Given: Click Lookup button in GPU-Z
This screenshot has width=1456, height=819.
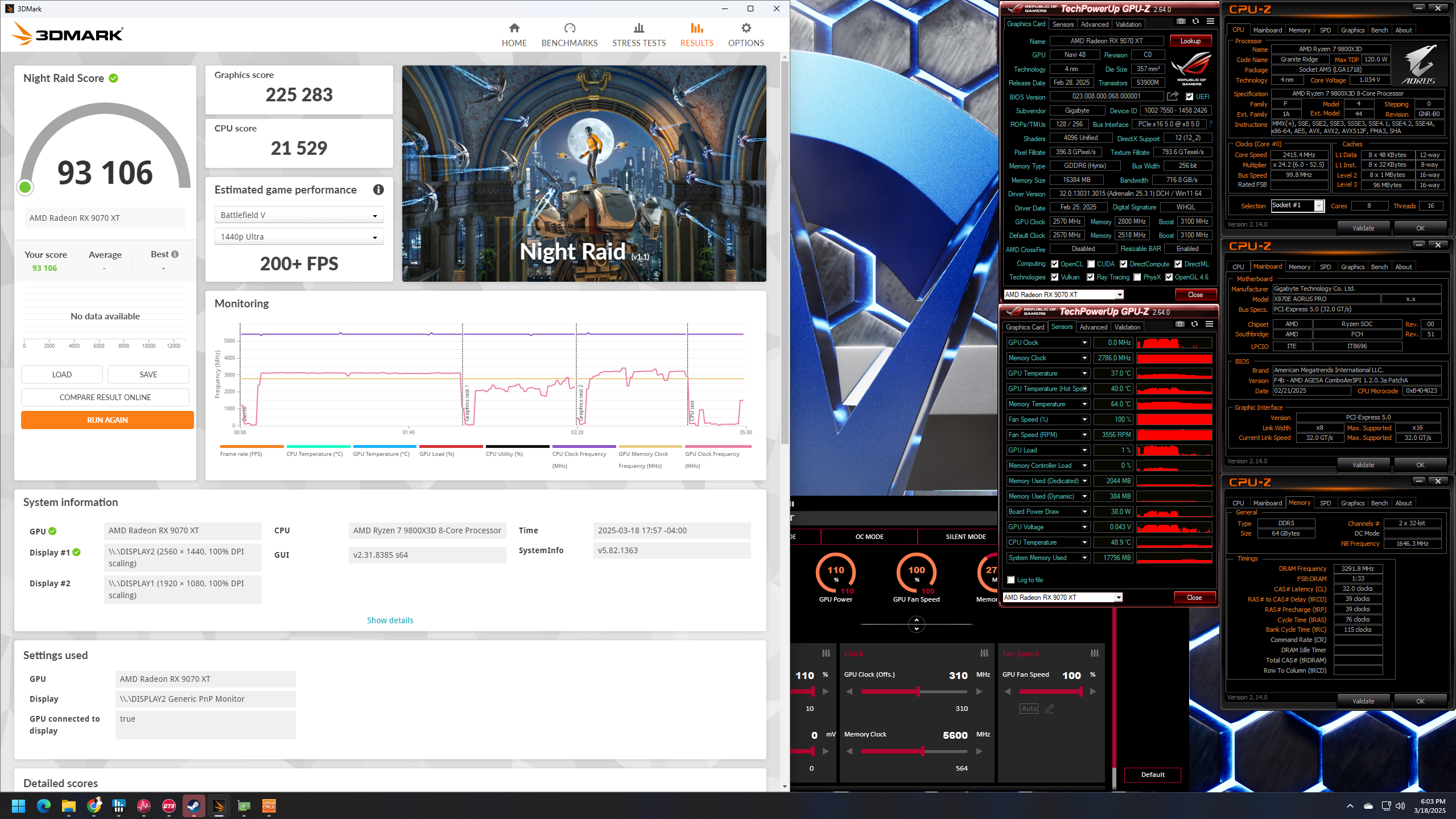Looking at the screenshot, I should pos(1190,41).
